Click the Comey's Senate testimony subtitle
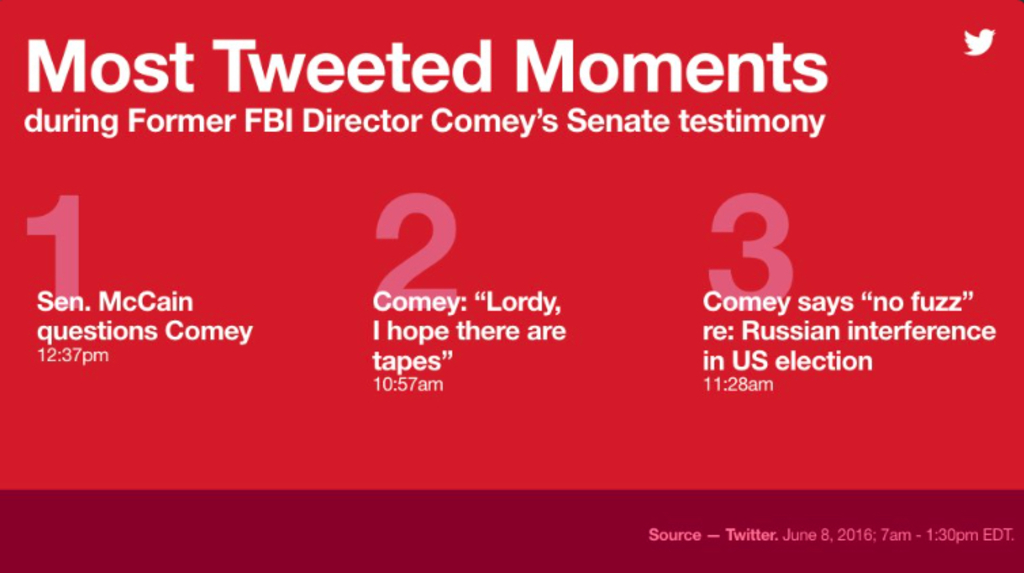Image resolution: width=1024 pixels, height=573 pixels. [x=424, y=122]
